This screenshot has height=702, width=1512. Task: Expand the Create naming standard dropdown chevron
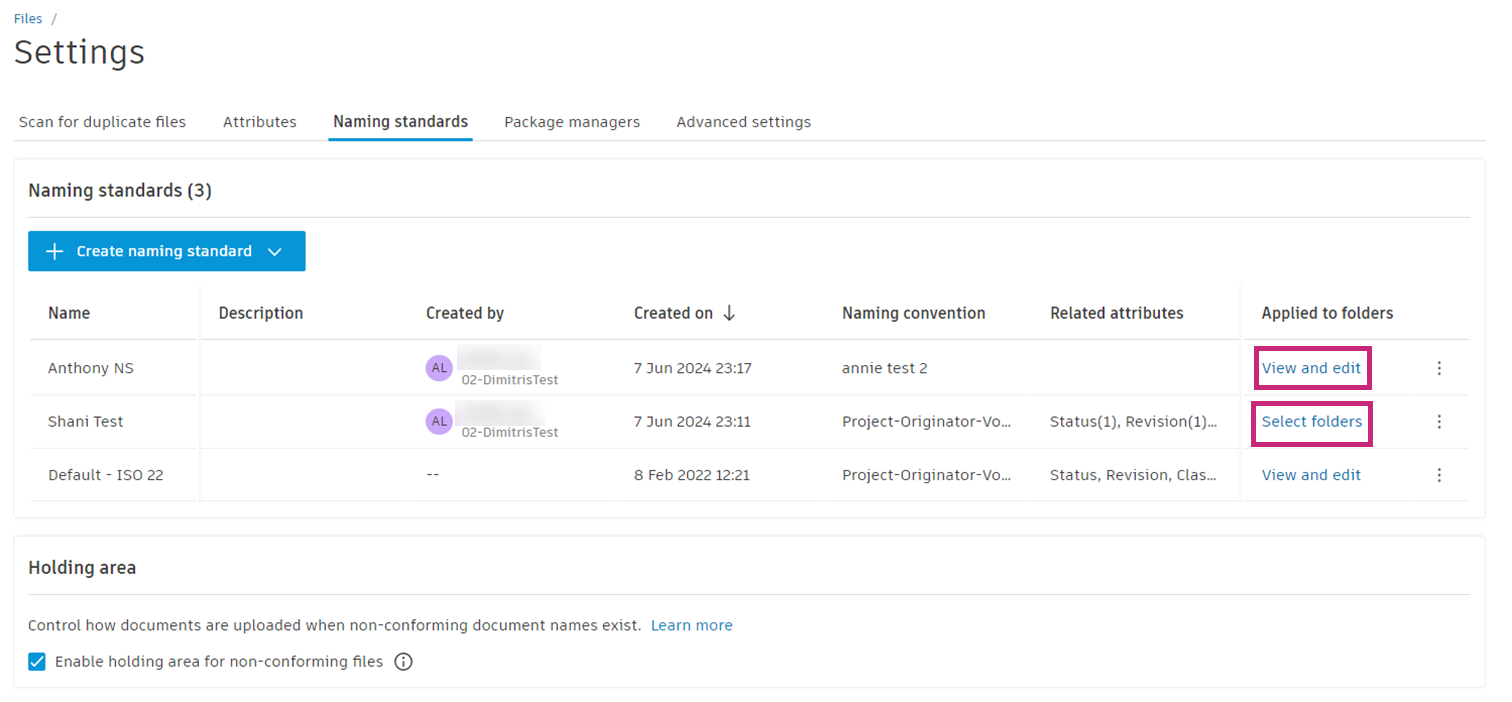pyautogui.click(x=276, y=251)
